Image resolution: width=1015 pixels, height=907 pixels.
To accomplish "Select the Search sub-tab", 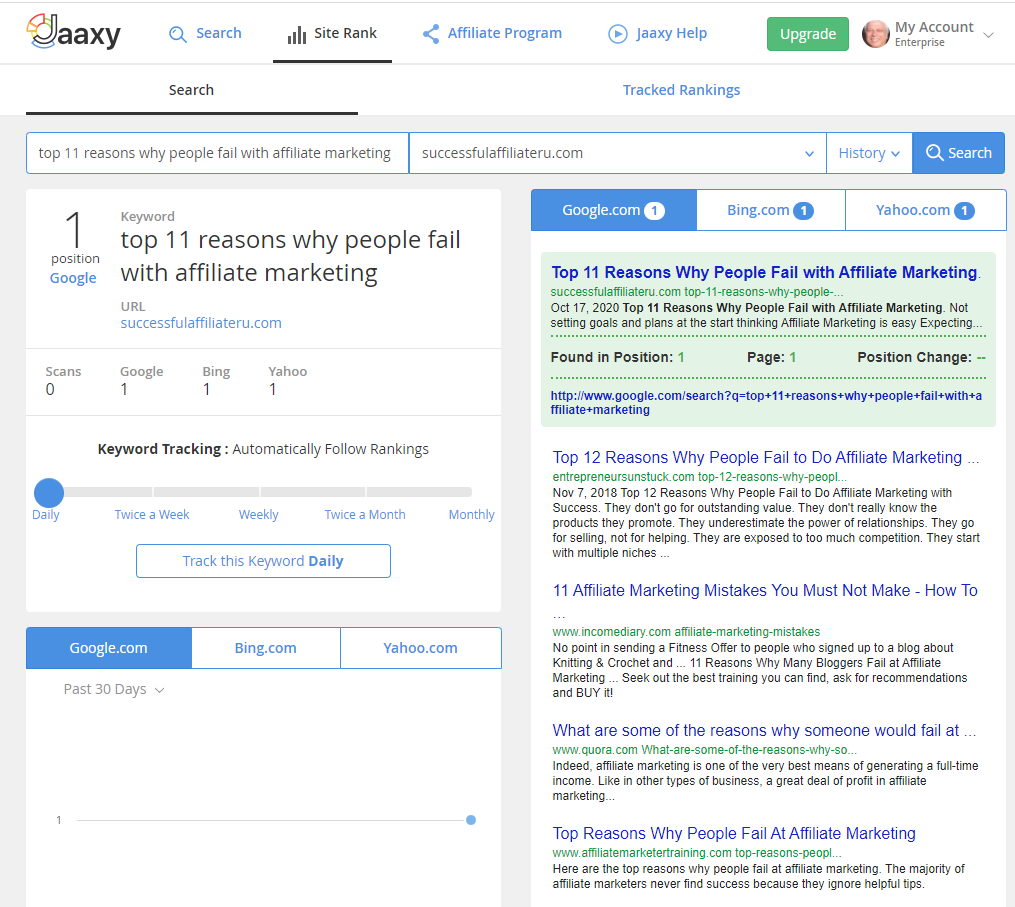I will 191,90.
